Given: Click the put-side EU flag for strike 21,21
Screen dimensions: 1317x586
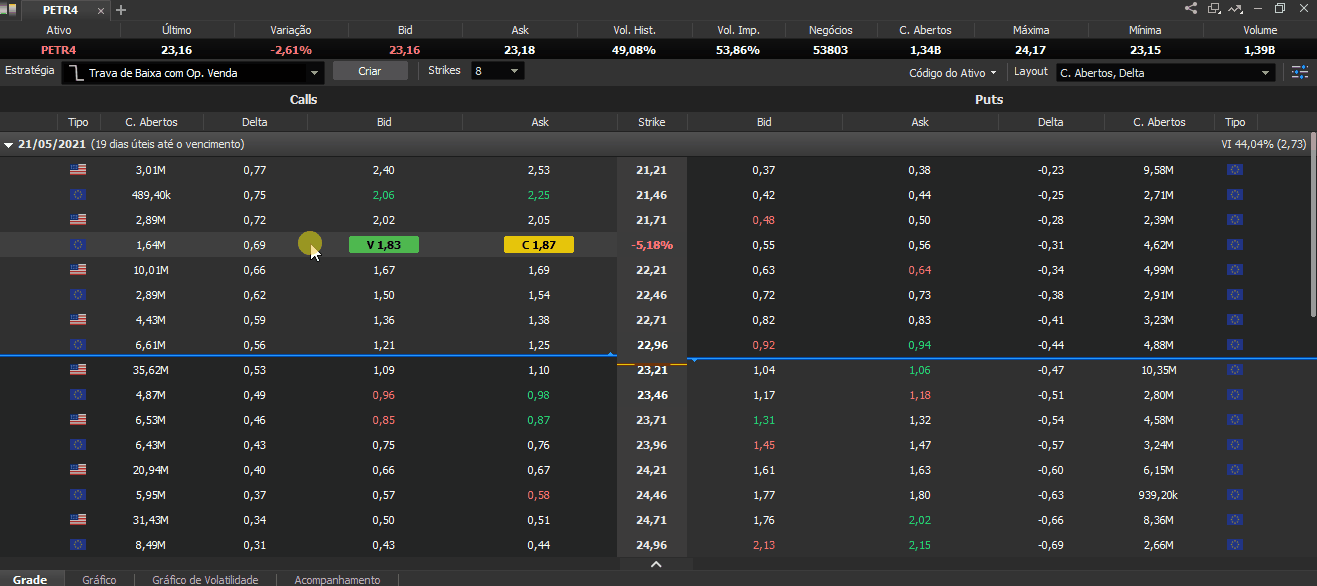Looking at the screenshot, I should pyautogui.click(x=1235, y=170).
